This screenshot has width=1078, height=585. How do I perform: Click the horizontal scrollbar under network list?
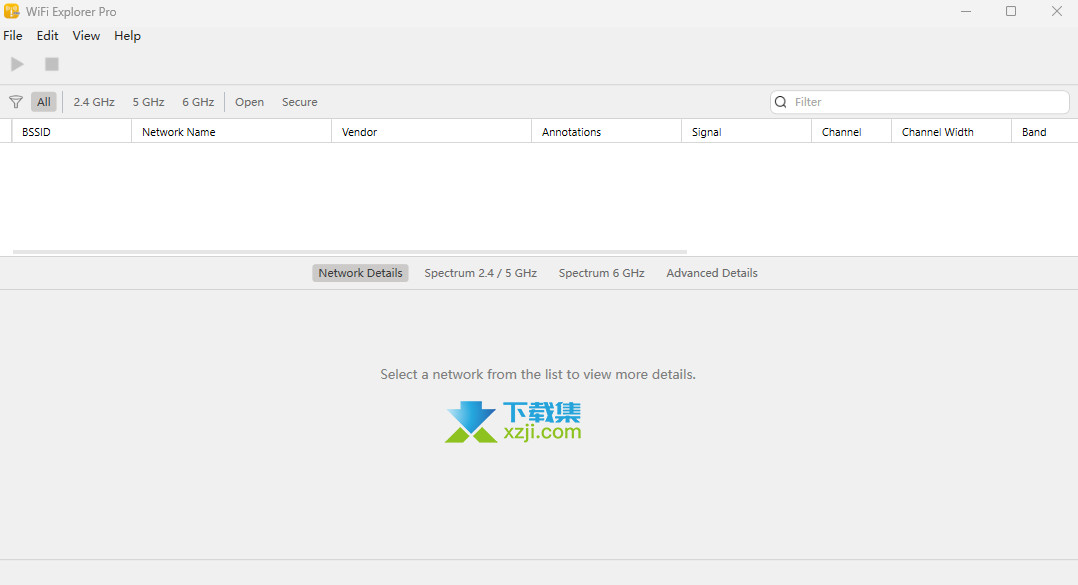point(350,252)
